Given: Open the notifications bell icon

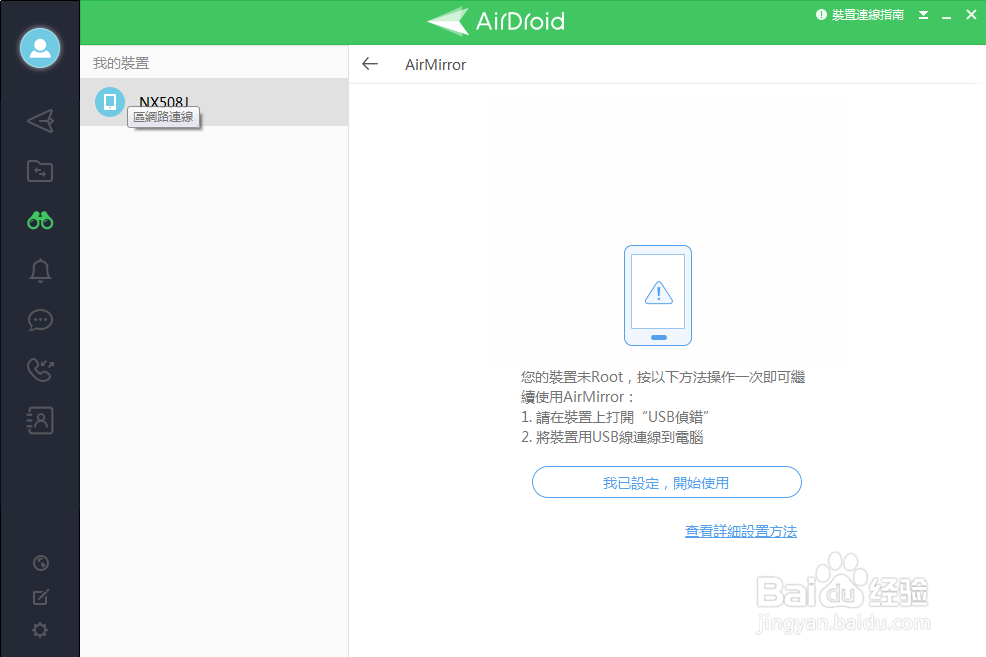Looking at the screenshot, I should [x=40, y=270].
